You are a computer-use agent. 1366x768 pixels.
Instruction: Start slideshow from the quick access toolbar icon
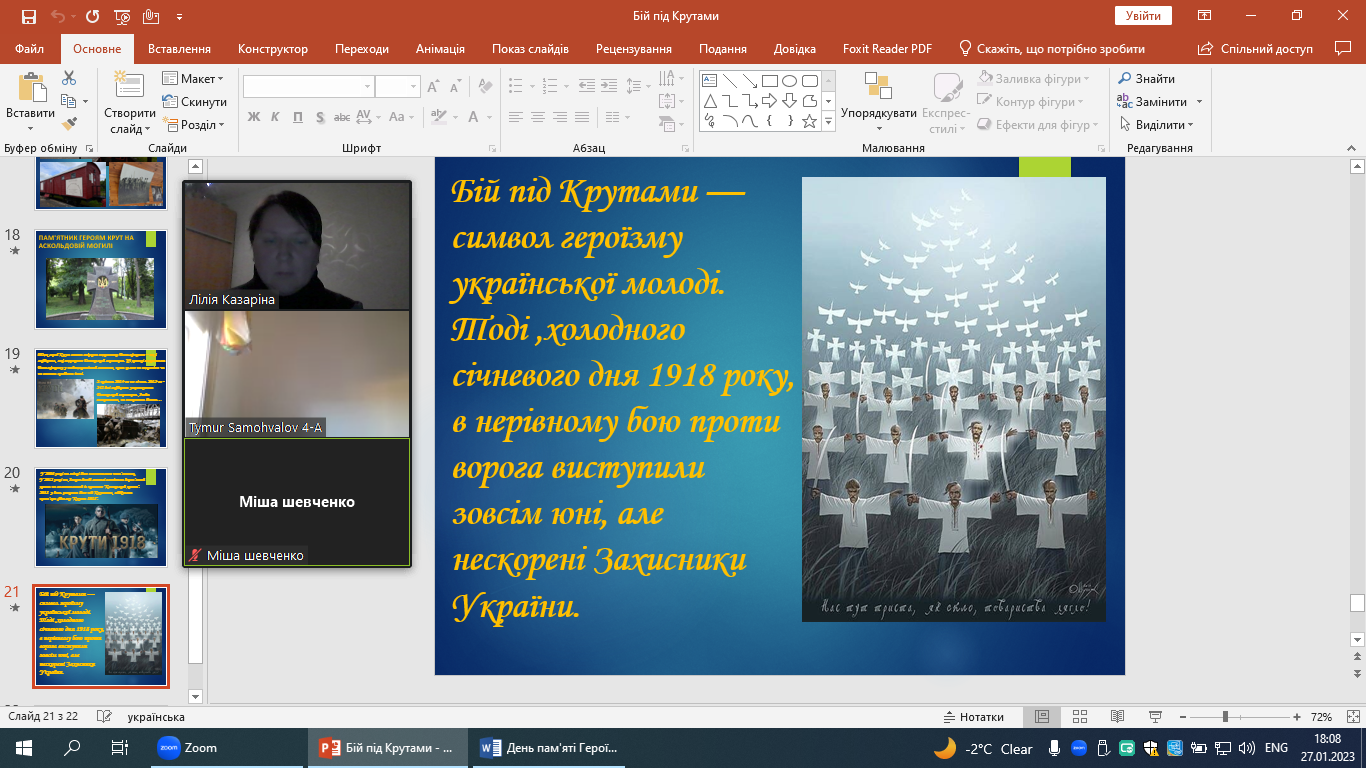click(123, 16)
